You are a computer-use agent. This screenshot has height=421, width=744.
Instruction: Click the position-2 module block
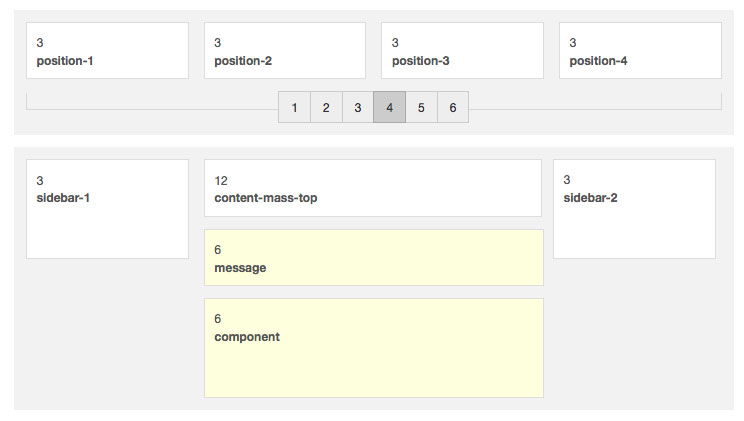pos(285,51)
